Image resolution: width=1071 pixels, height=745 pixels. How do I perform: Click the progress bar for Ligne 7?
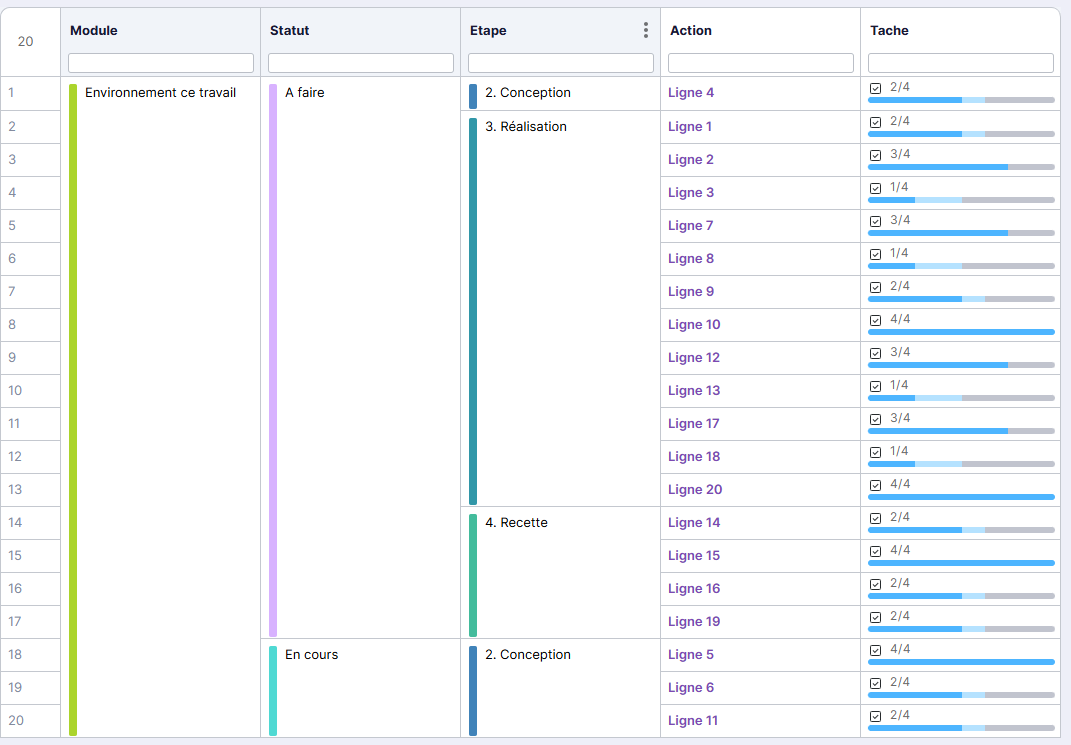click(960, 233)
